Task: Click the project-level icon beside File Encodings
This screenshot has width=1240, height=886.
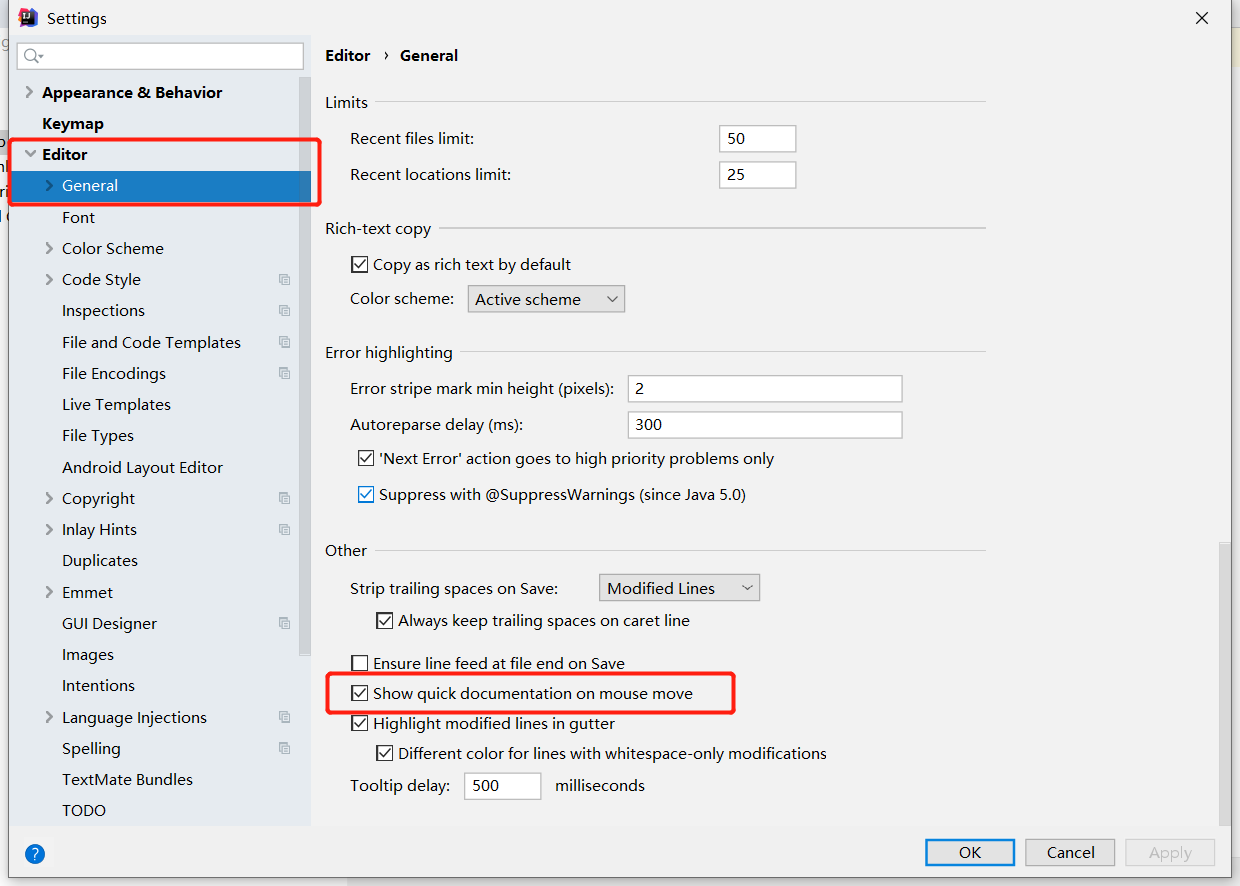Action: click(285, 373)
